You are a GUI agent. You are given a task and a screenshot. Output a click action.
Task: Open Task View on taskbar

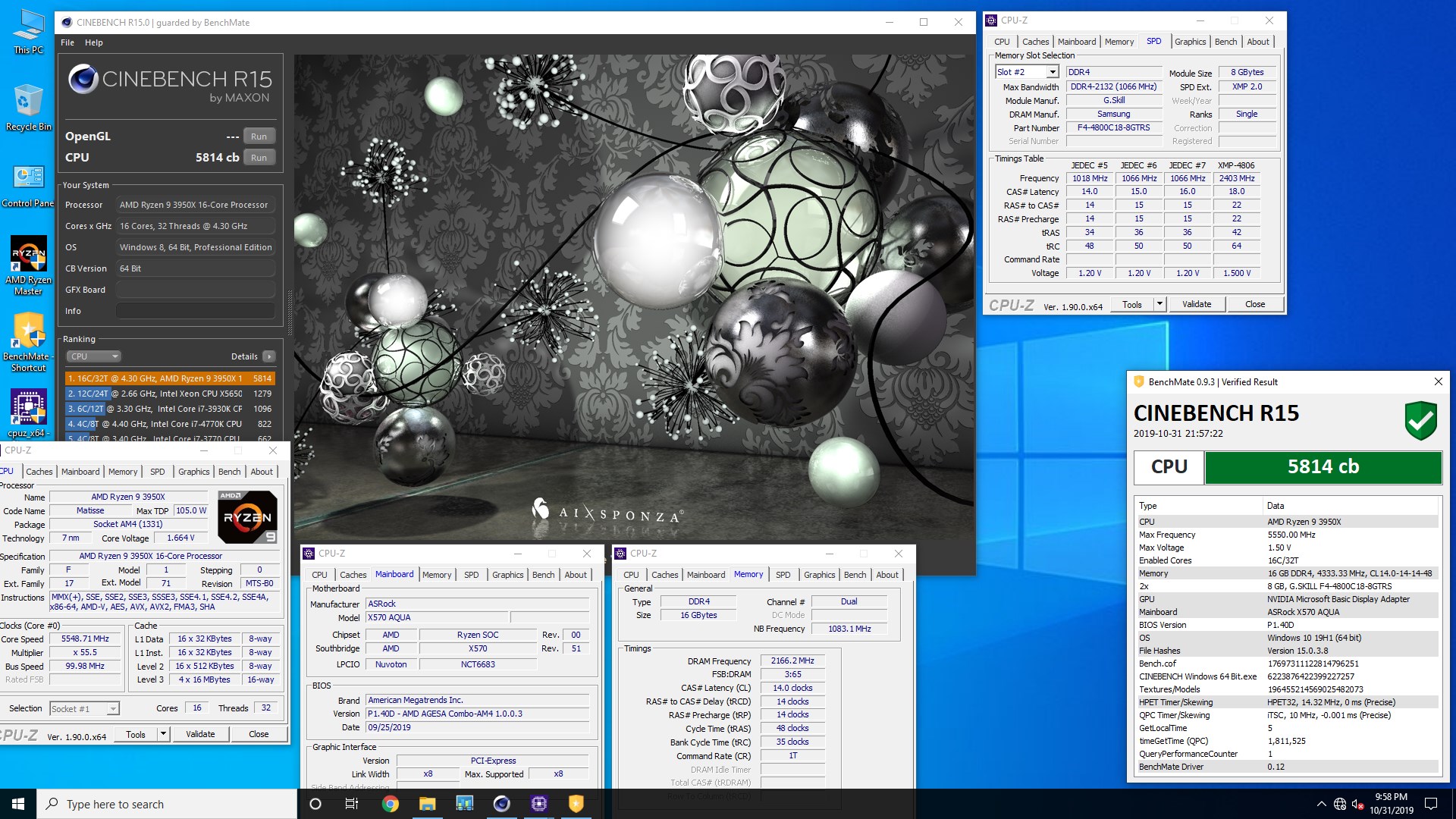[352, 804]
